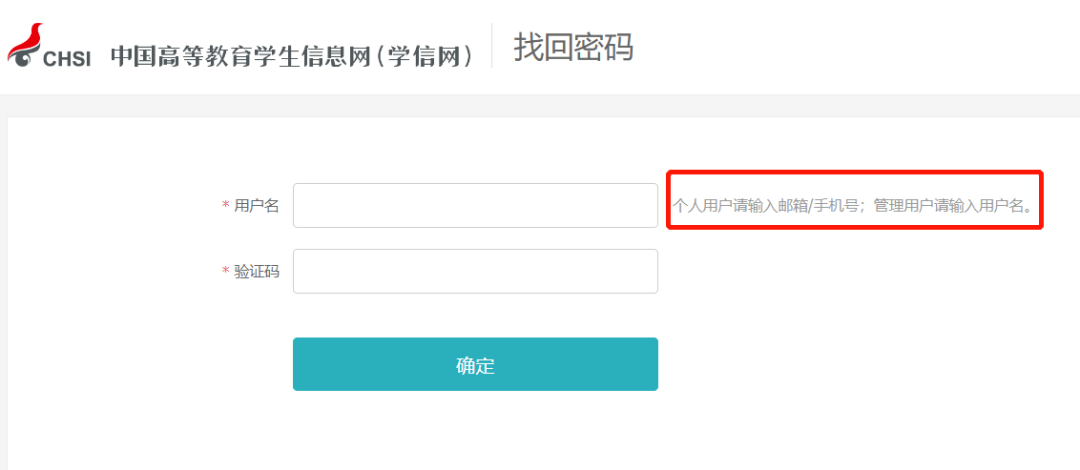Click the 找回密码 page heading

[573, 47]
